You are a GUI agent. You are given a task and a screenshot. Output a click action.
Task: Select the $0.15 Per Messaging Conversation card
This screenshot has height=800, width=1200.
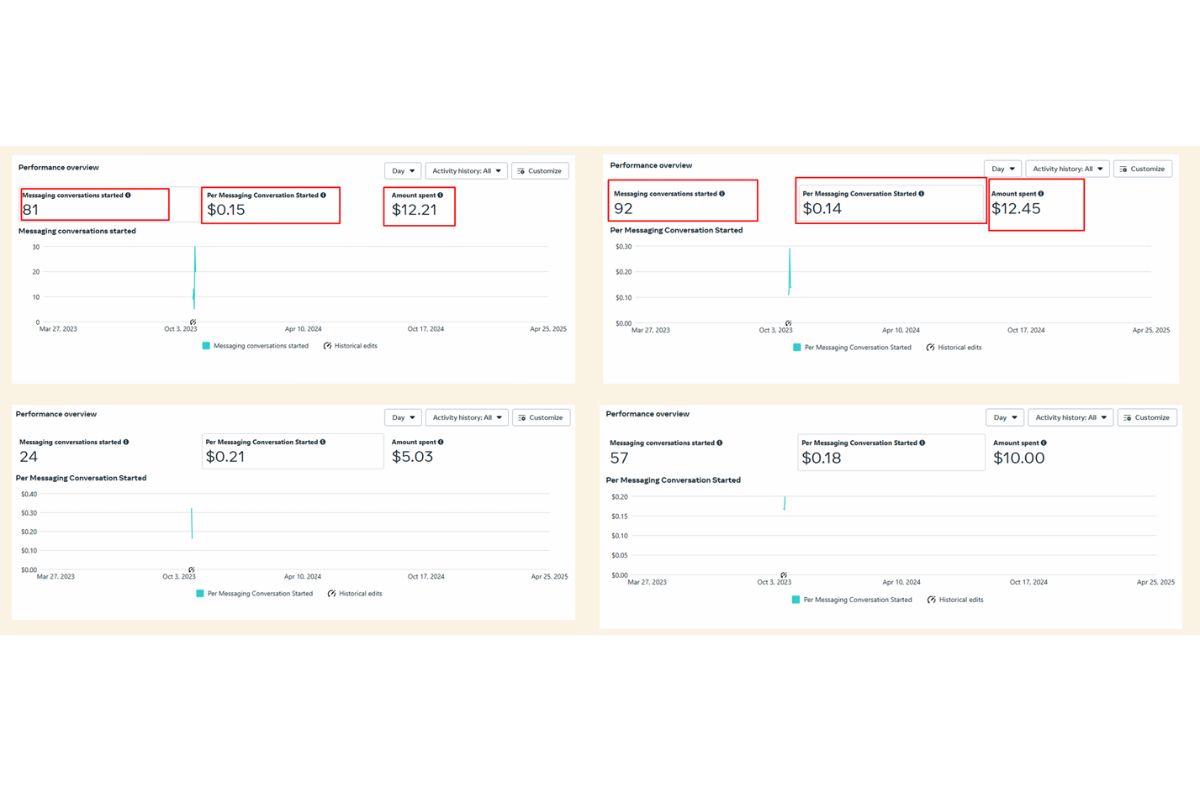point(270,205)
